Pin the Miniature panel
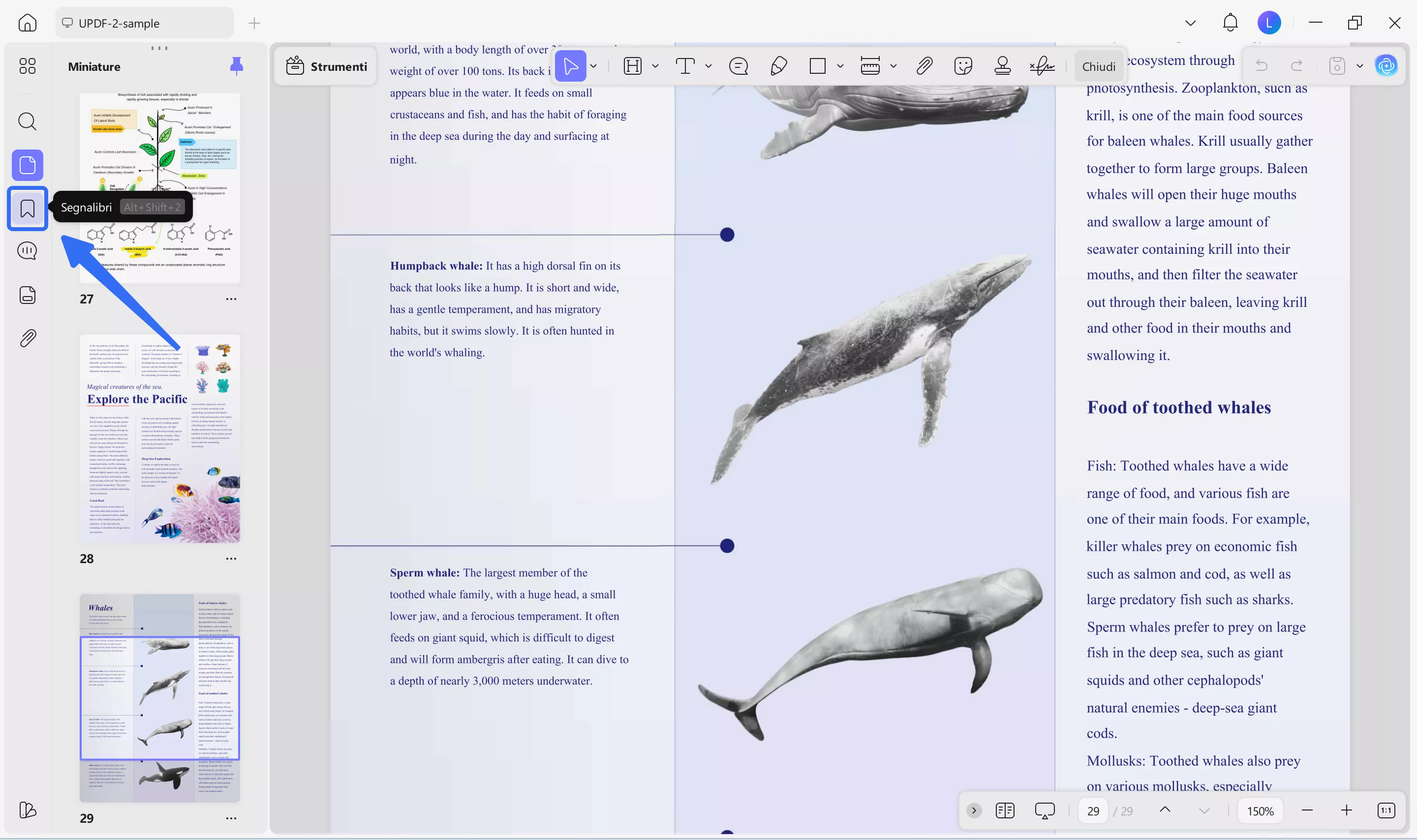Image resolution: width=1417 pixels, height=840 pixels. pos(236,66)
